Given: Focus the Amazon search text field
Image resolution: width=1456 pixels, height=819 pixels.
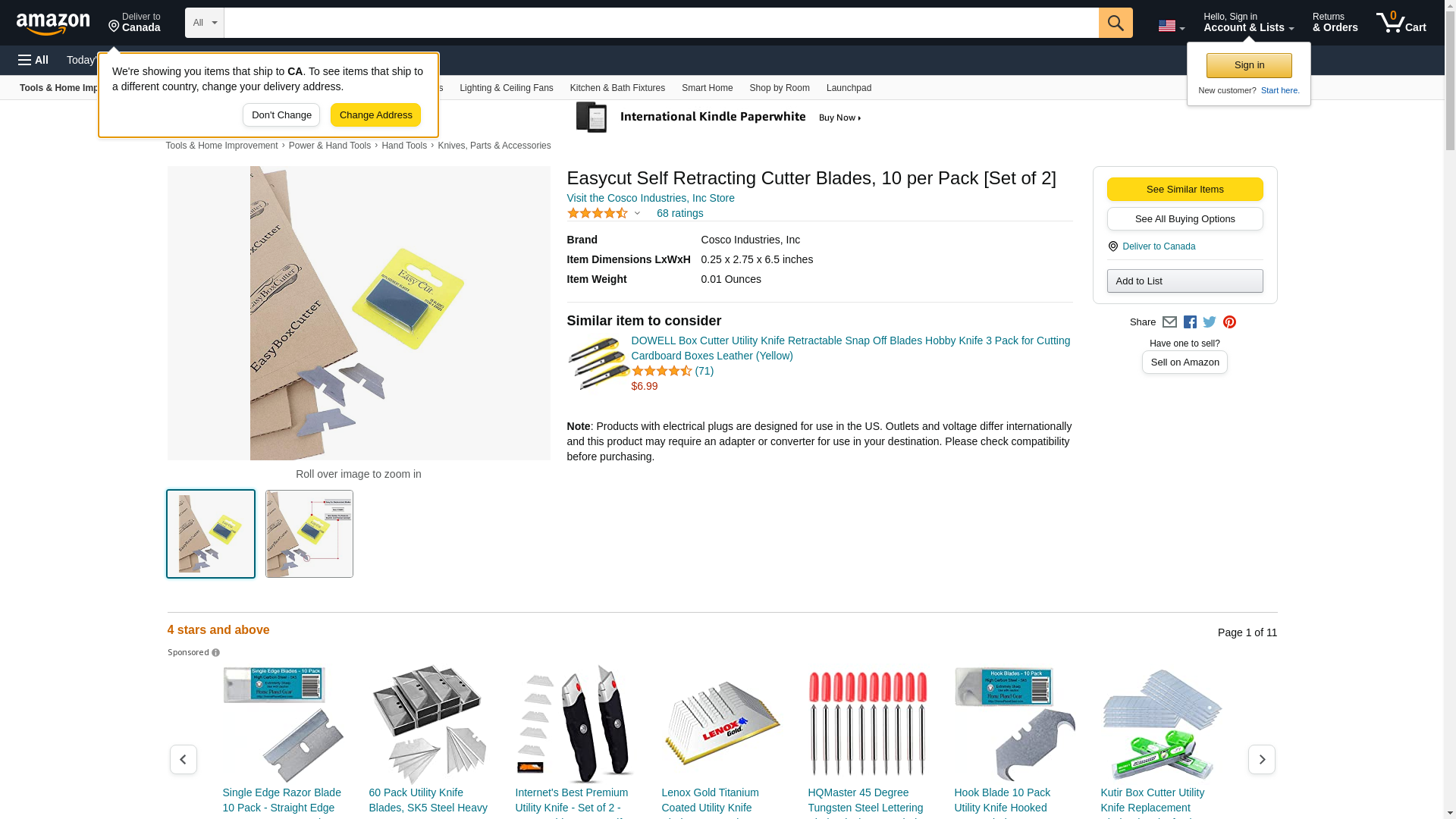Looking at the screenshot, I should click(661, 23).
